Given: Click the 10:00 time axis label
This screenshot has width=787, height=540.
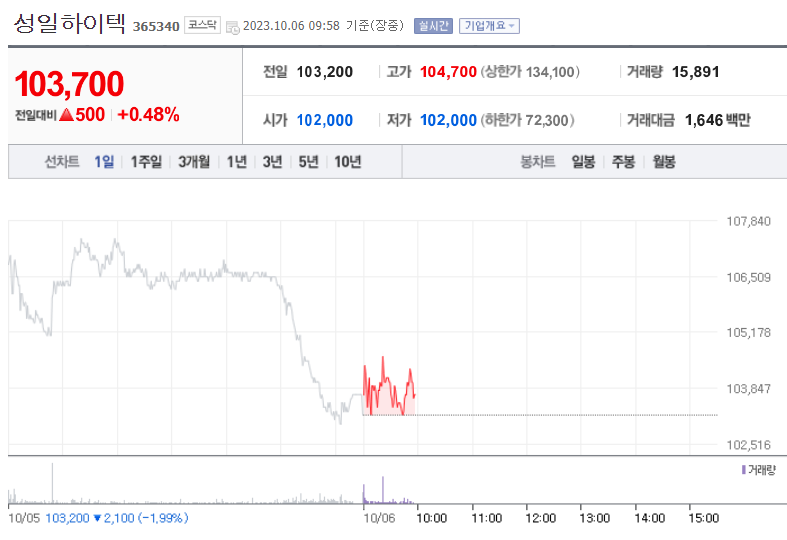Looking at the screenshot, I should tap(432, 518).
